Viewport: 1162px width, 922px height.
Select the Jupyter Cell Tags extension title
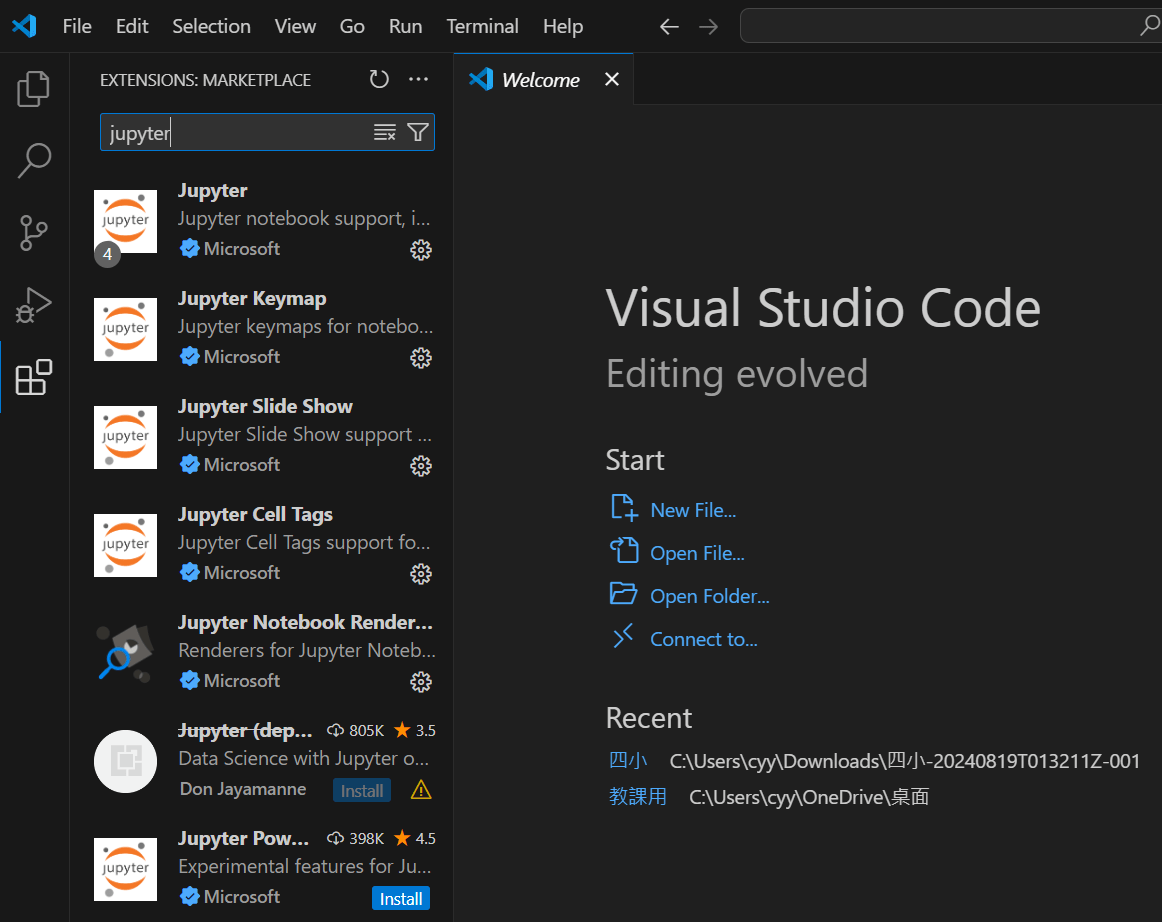pyautogui.click(x=256, y=514)
